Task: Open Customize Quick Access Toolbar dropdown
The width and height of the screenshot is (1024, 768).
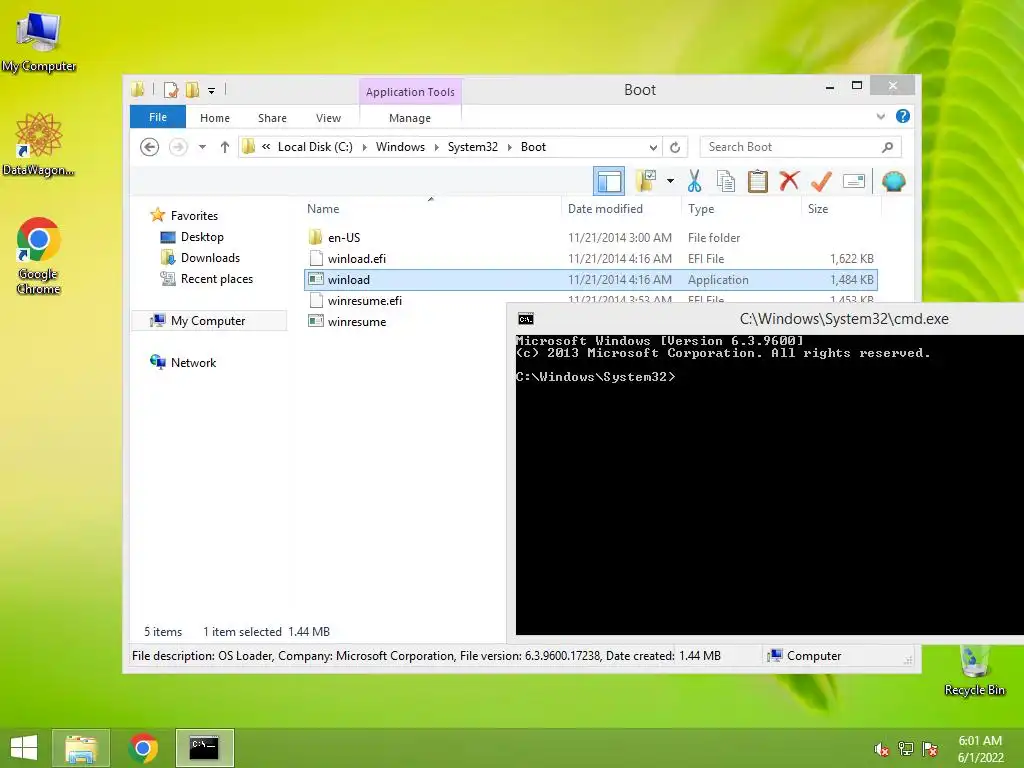Action: point(212,90)
